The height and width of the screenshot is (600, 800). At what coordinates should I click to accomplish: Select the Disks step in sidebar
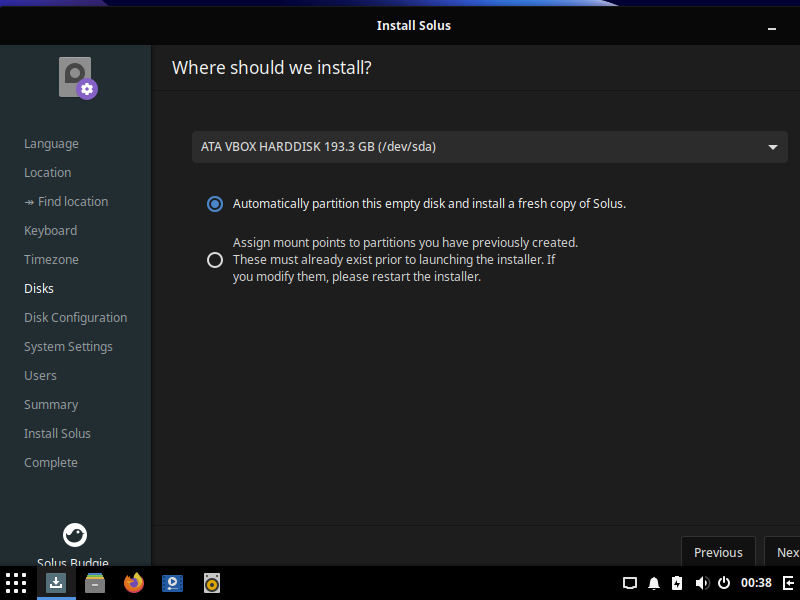coord(39,289)
